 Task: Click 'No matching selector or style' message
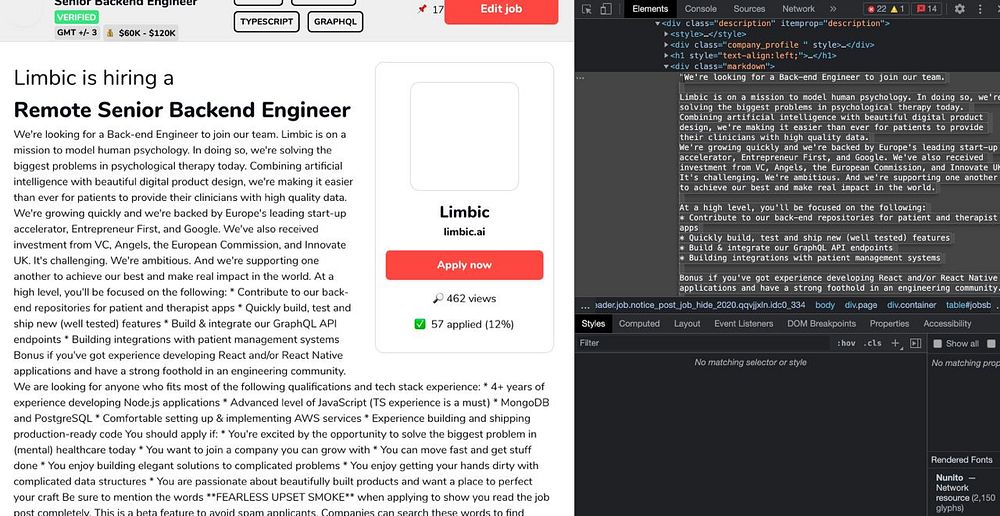[751, 362]
